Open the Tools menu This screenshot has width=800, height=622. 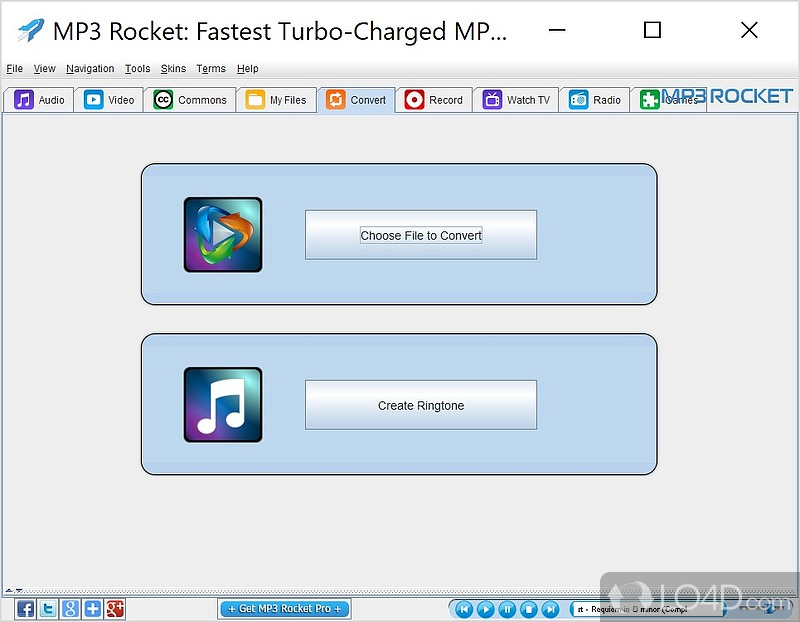[x=138, y=68]
